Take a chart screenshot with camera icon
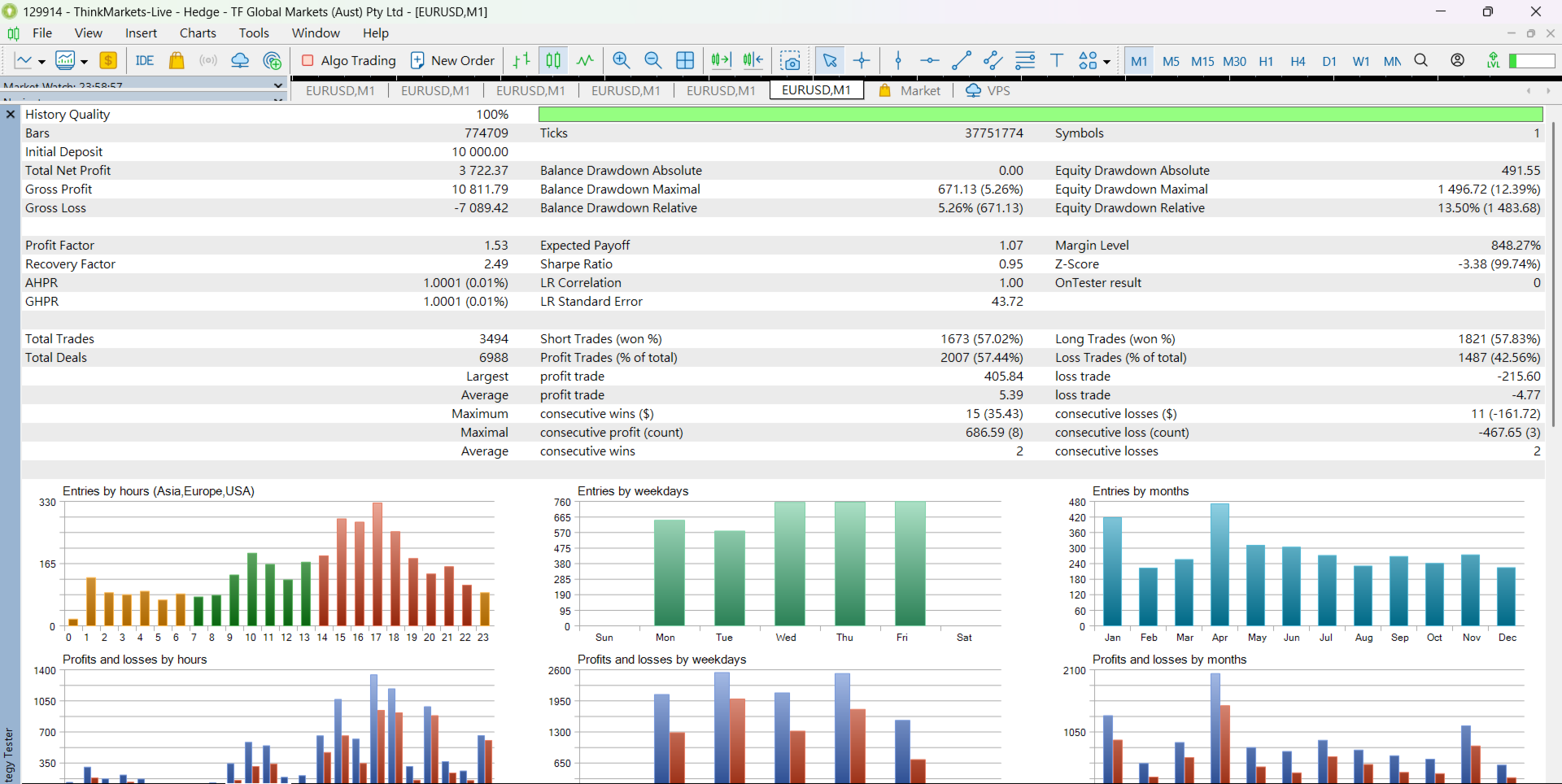 790,60
